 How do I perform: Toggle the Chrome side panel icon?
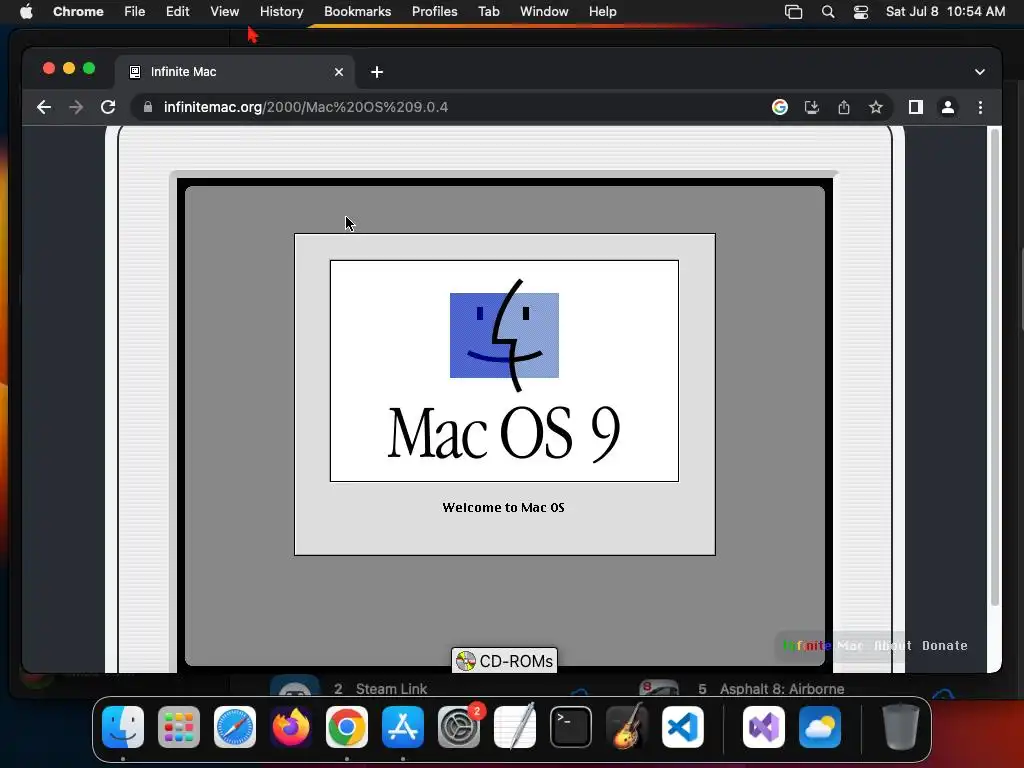pos(916,107)
